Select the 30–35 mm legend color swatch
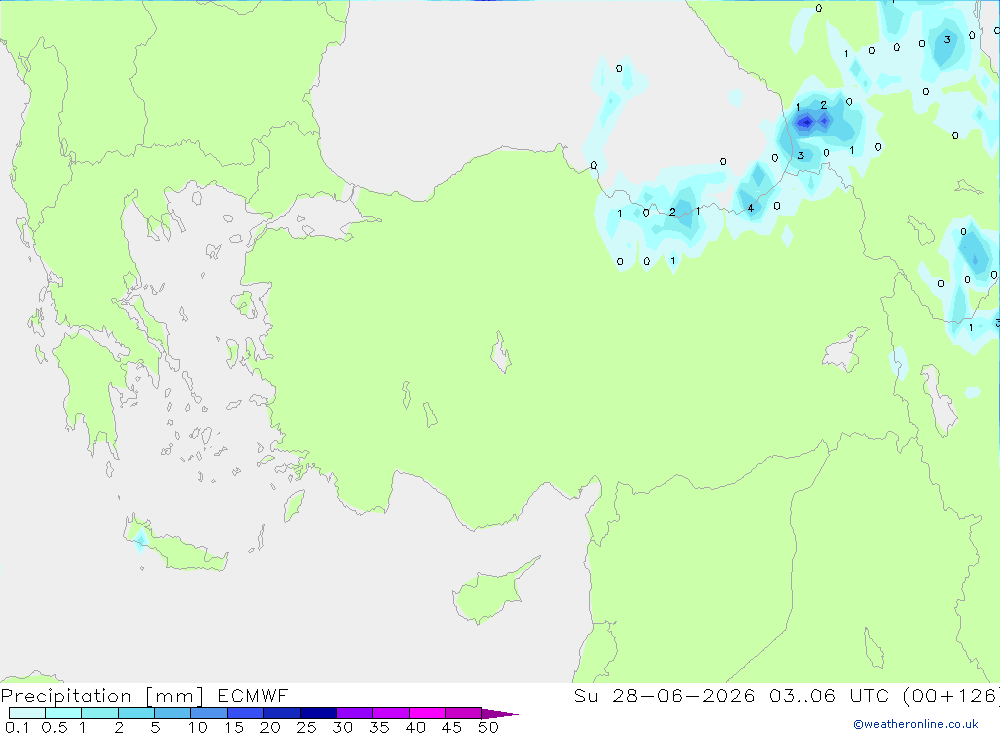This screenshot has width=1000, height=733. (x=355, y=713)
